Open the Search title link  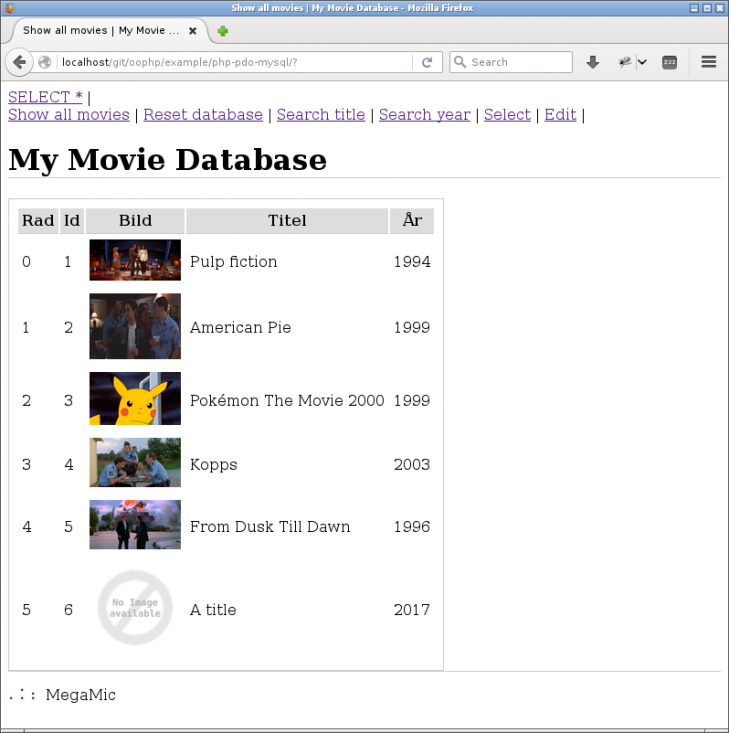click(x=321, y=115)
